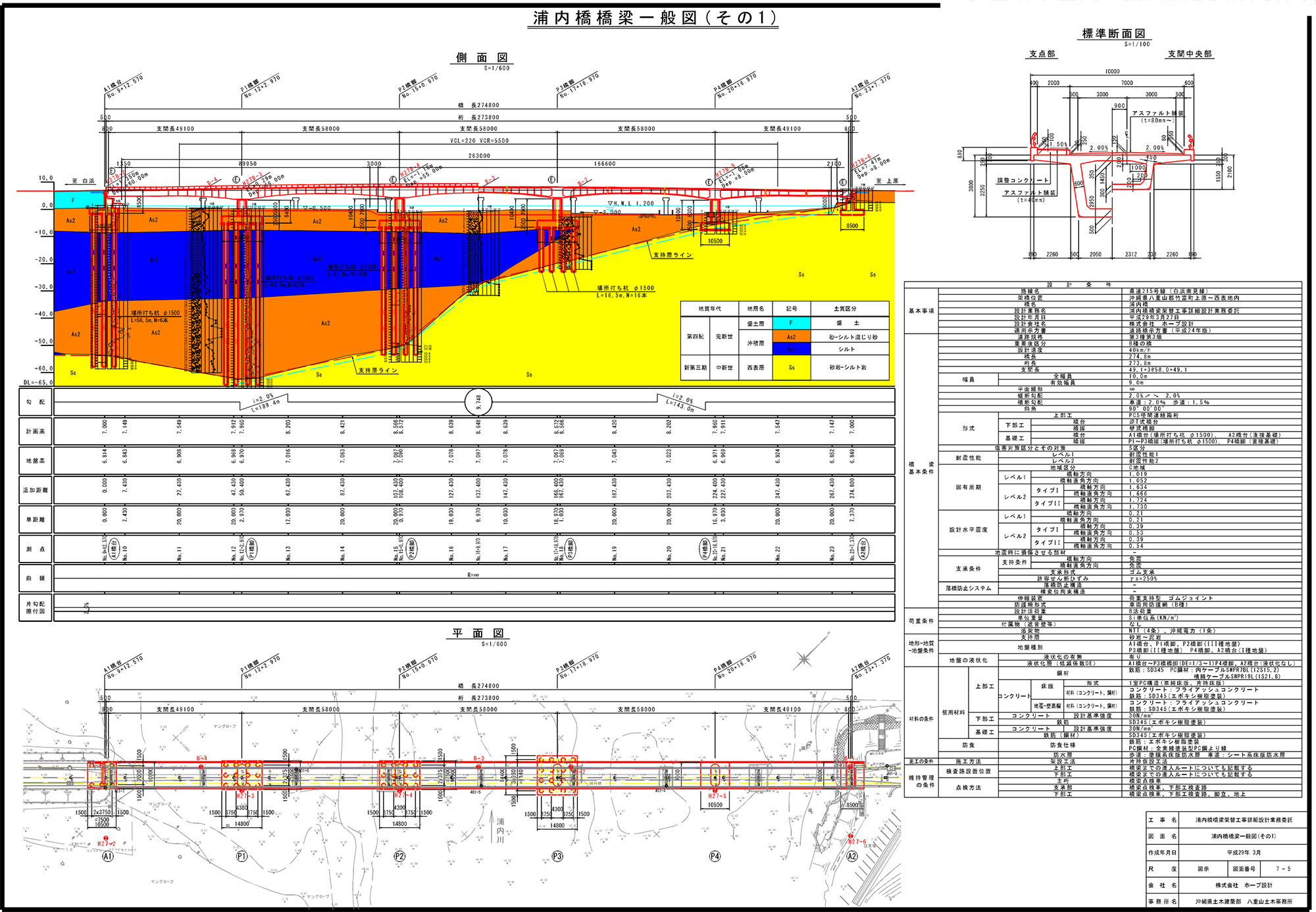This screenshot has height=912, width=1316.
Task: Click the cyan F legend swatch
Action: tap(791, 323)
